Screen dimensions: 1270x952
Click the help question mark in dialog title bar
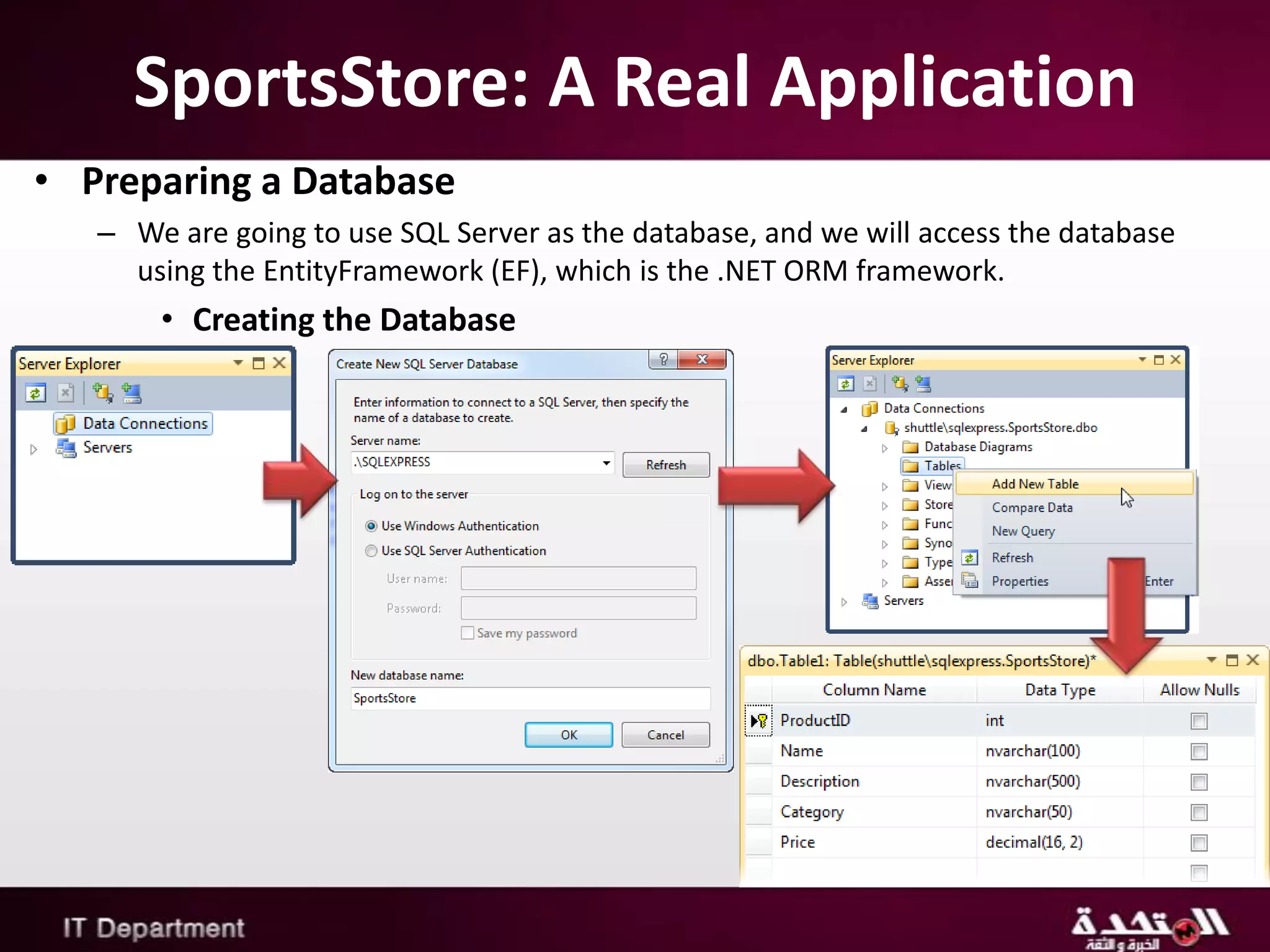[x=664, y=359]
